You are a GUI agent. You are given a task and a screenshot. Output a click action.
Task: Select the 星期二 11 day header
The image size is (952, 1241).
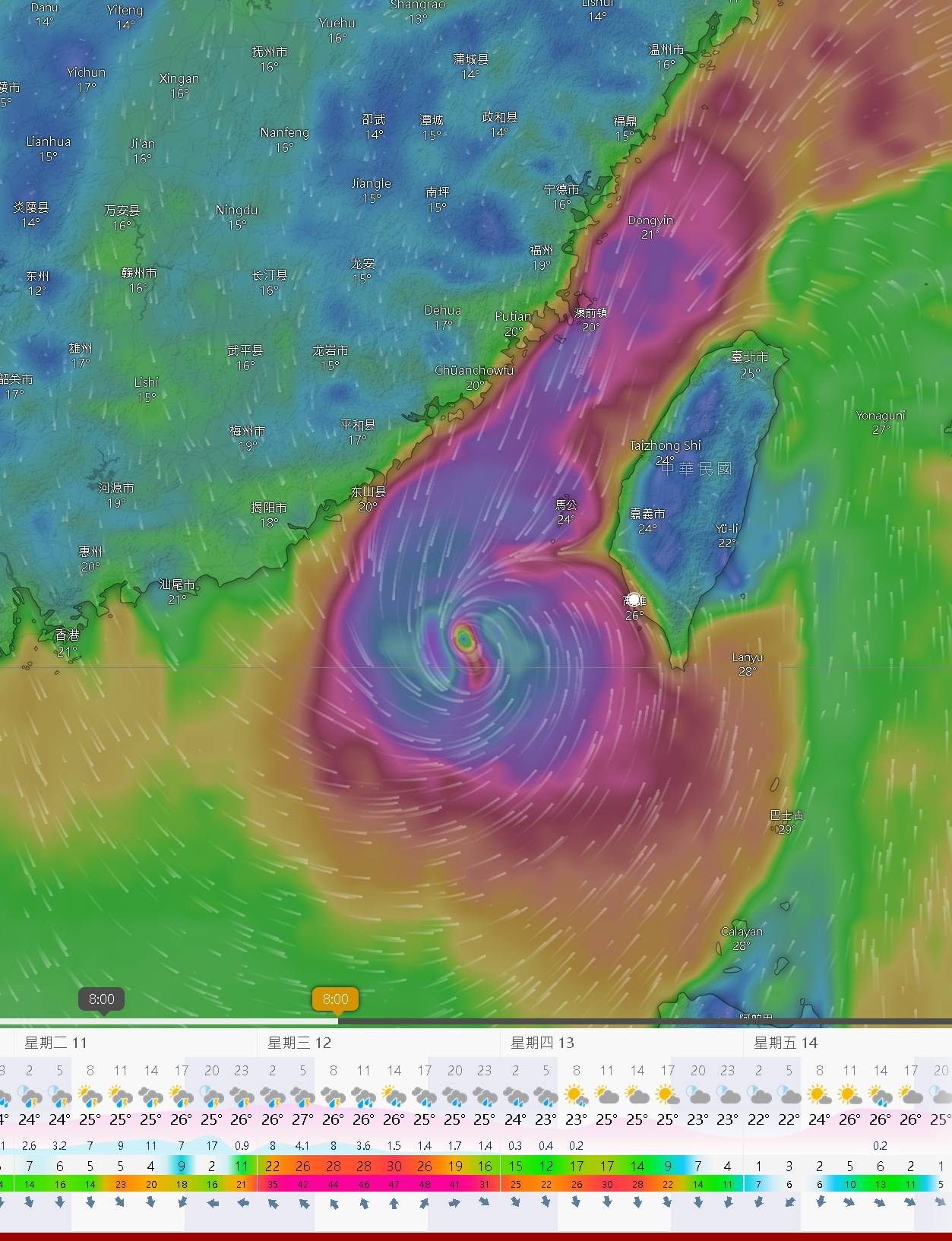tap(55, 1043)
